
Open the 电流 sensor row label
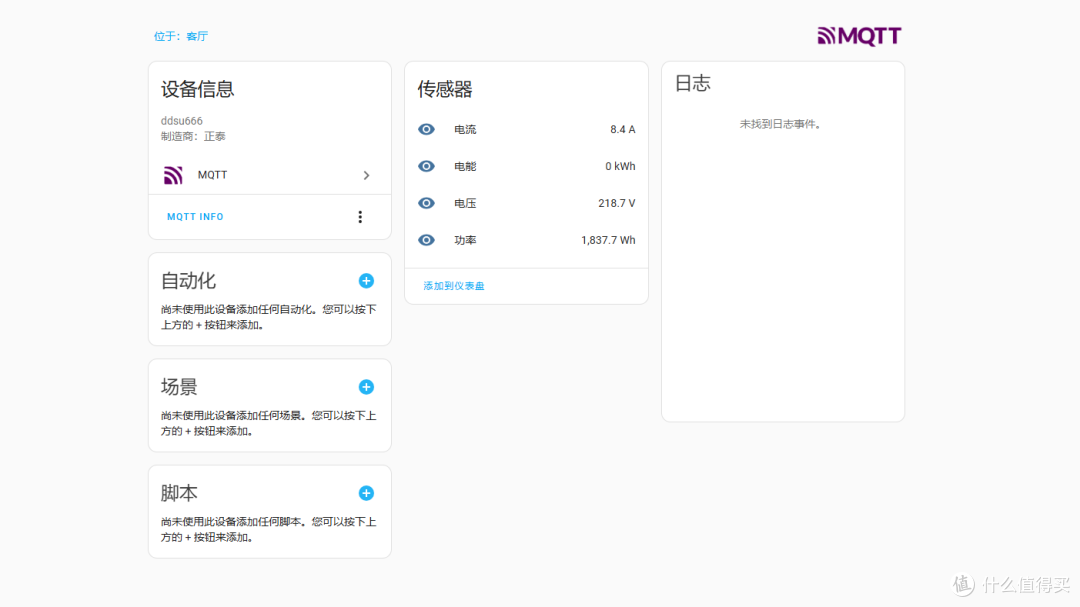point(465,130)
